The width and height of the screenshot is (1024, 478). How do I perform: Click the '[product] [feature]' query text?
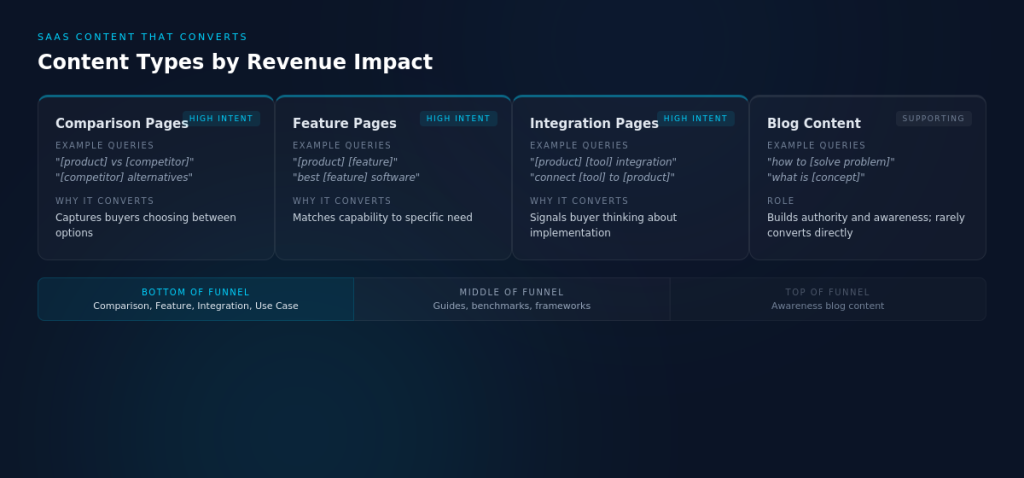click(345, 162)
